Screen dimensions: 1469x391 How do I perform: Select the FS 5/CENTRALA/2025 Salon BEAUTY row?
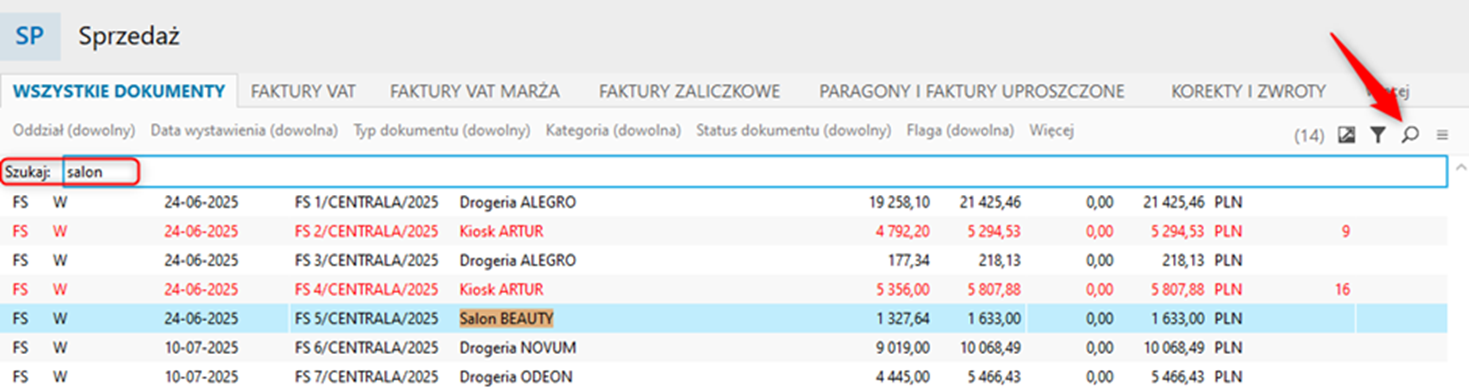(x=728, y=319)
